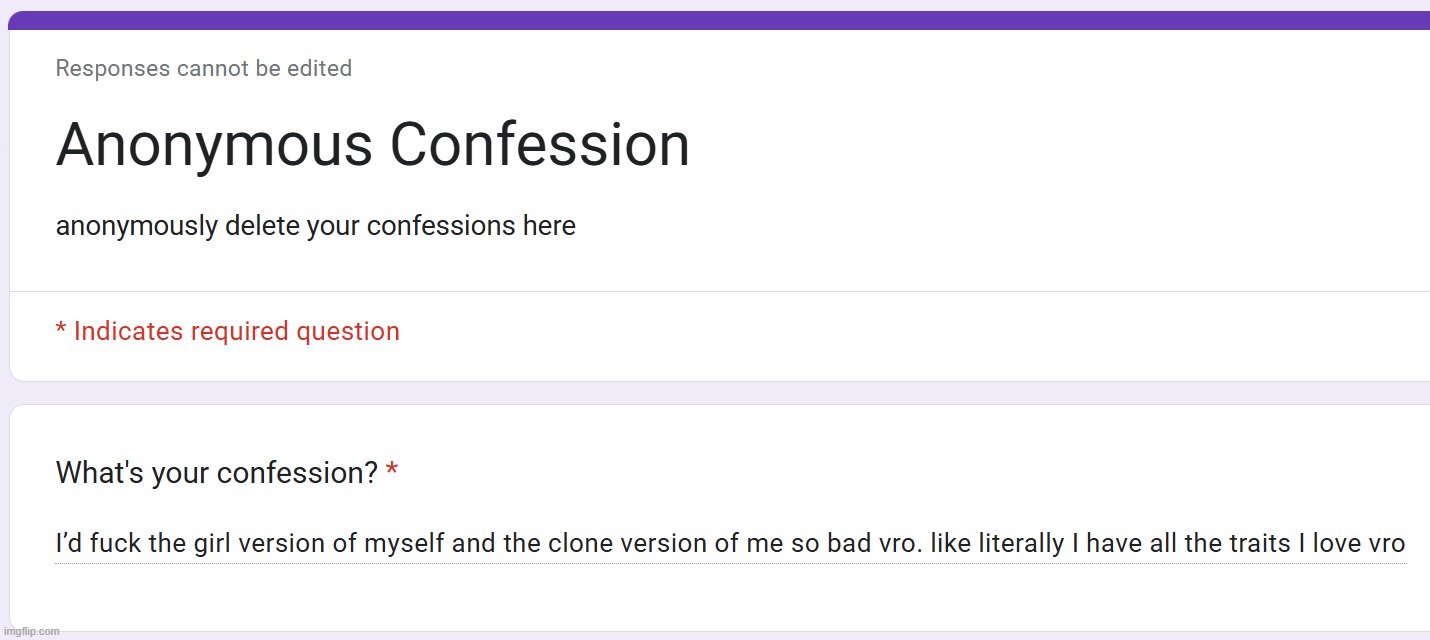
Task: Click the word "Confession" in the form title
Action: click(540, 145)
